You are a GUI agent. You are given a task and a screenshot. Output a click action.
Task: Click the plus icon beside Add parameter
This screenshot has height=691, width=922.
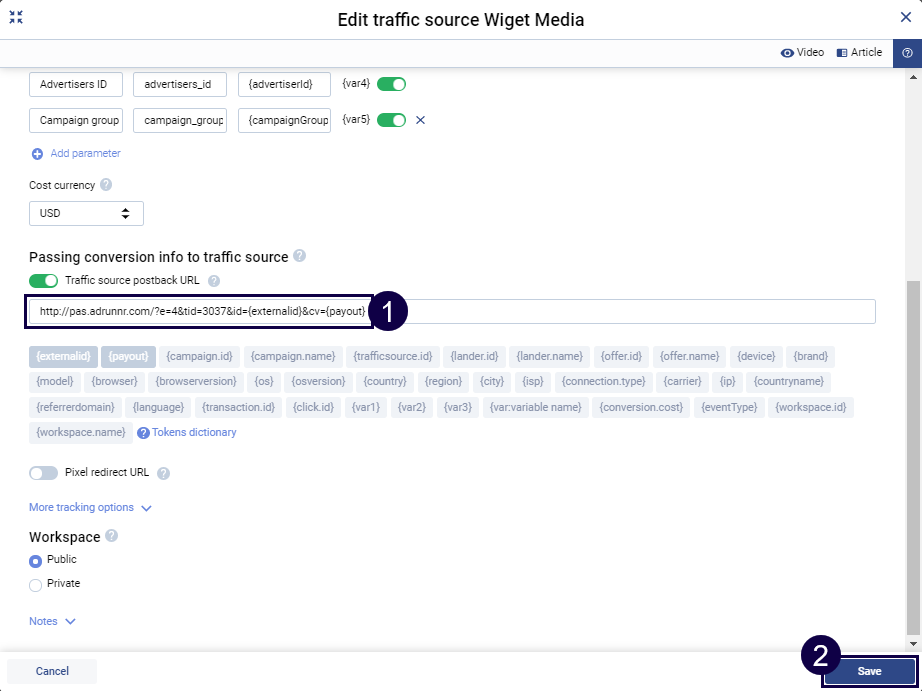click(x=37, y=153)
